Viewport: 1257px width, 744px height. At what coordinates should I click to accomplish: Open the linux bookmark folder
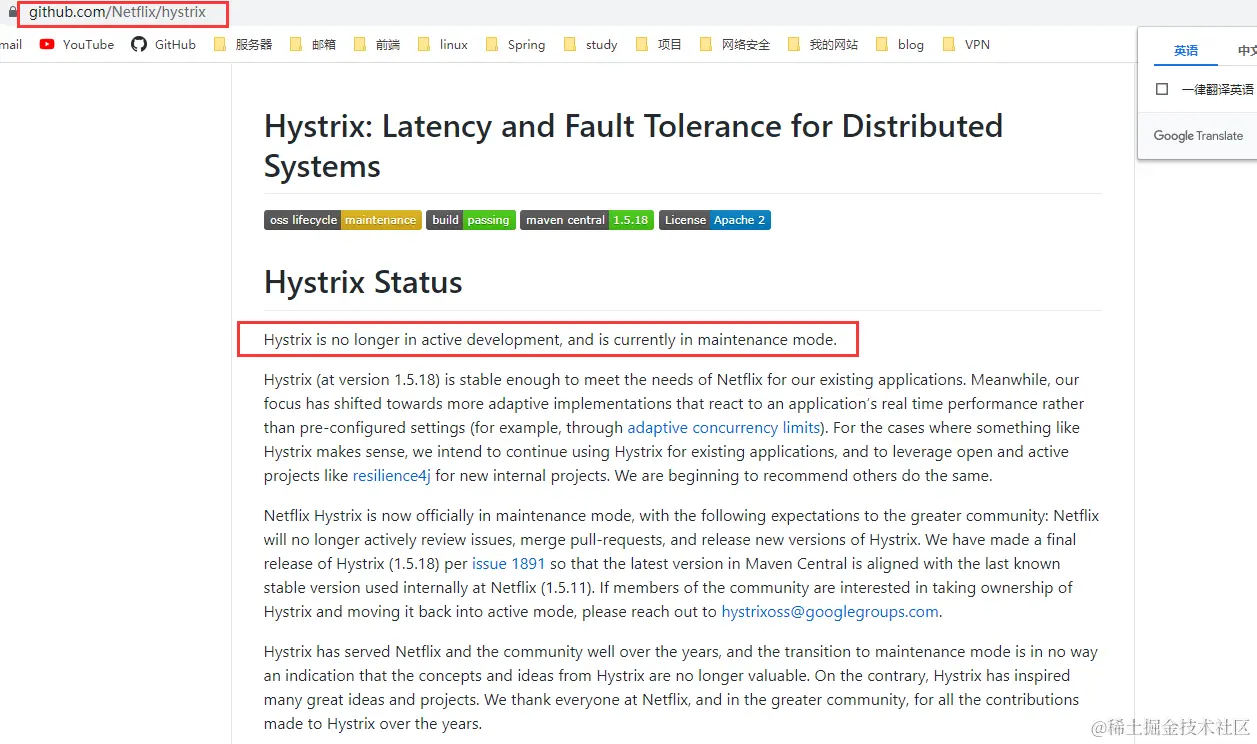(x=443, y=44)
